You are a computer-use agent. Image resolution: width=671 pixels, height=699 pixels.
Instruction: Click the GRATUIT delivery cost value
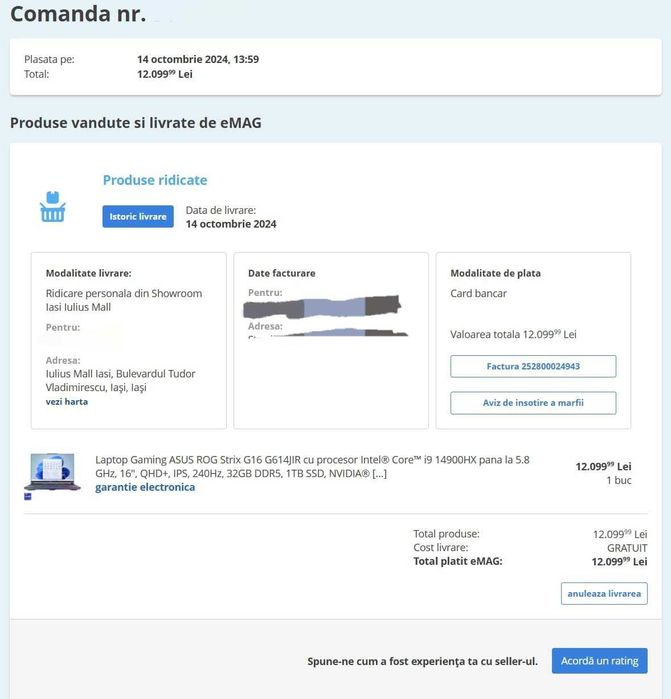pyautogui.click(x=627, y=548)
